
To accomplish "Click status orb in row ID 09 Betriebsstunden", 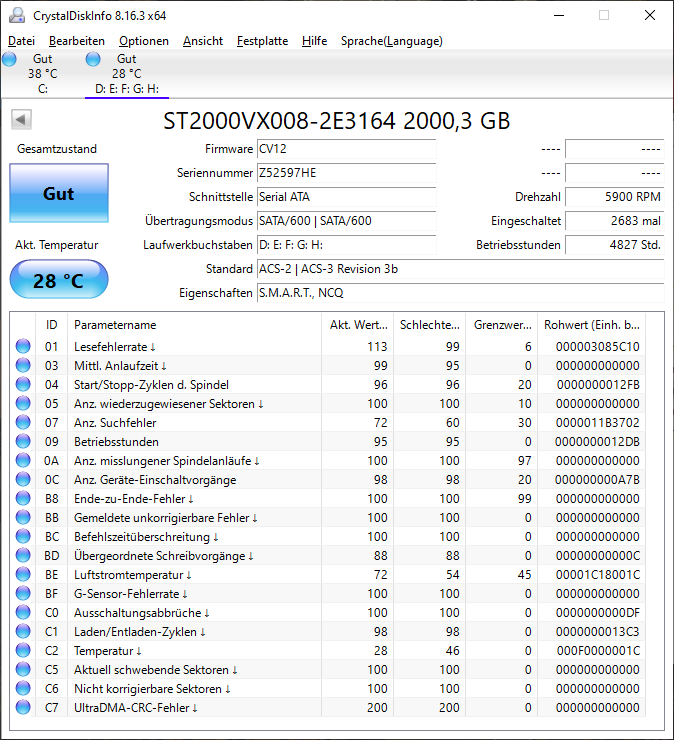I will pos(23,441).
